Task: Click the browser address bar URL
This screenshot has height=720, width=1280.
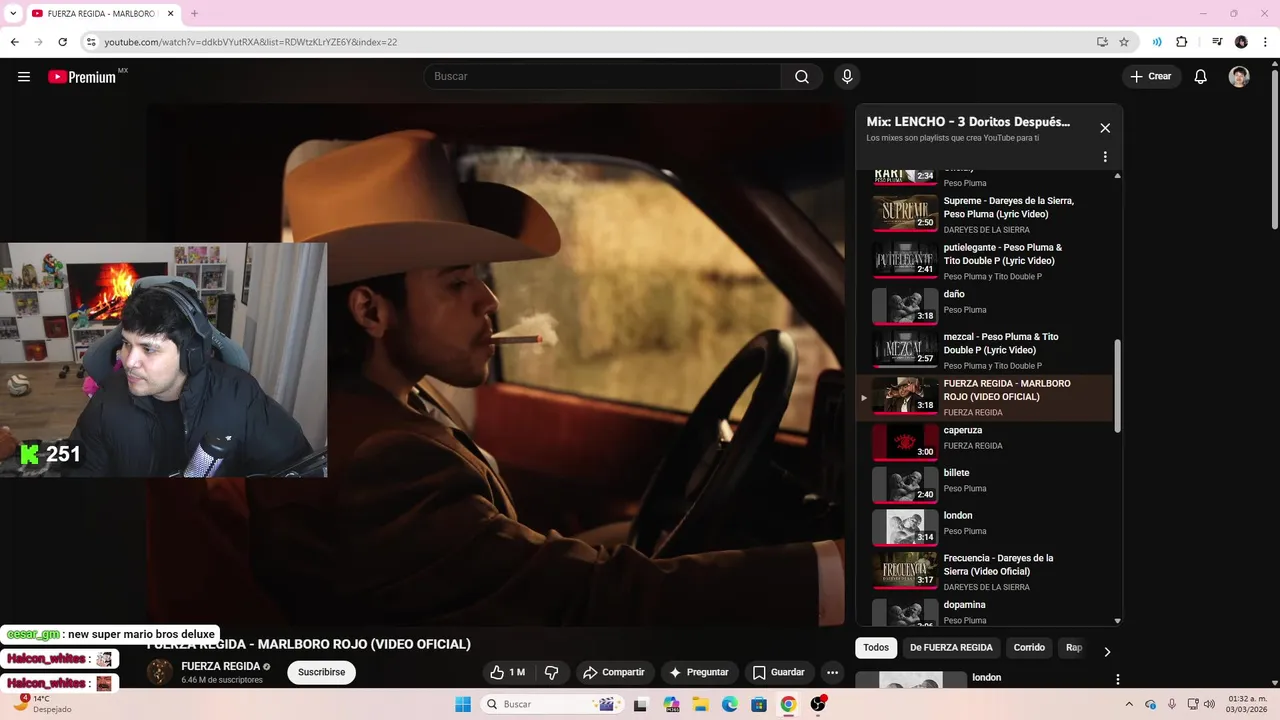Action: pos(250,42)
